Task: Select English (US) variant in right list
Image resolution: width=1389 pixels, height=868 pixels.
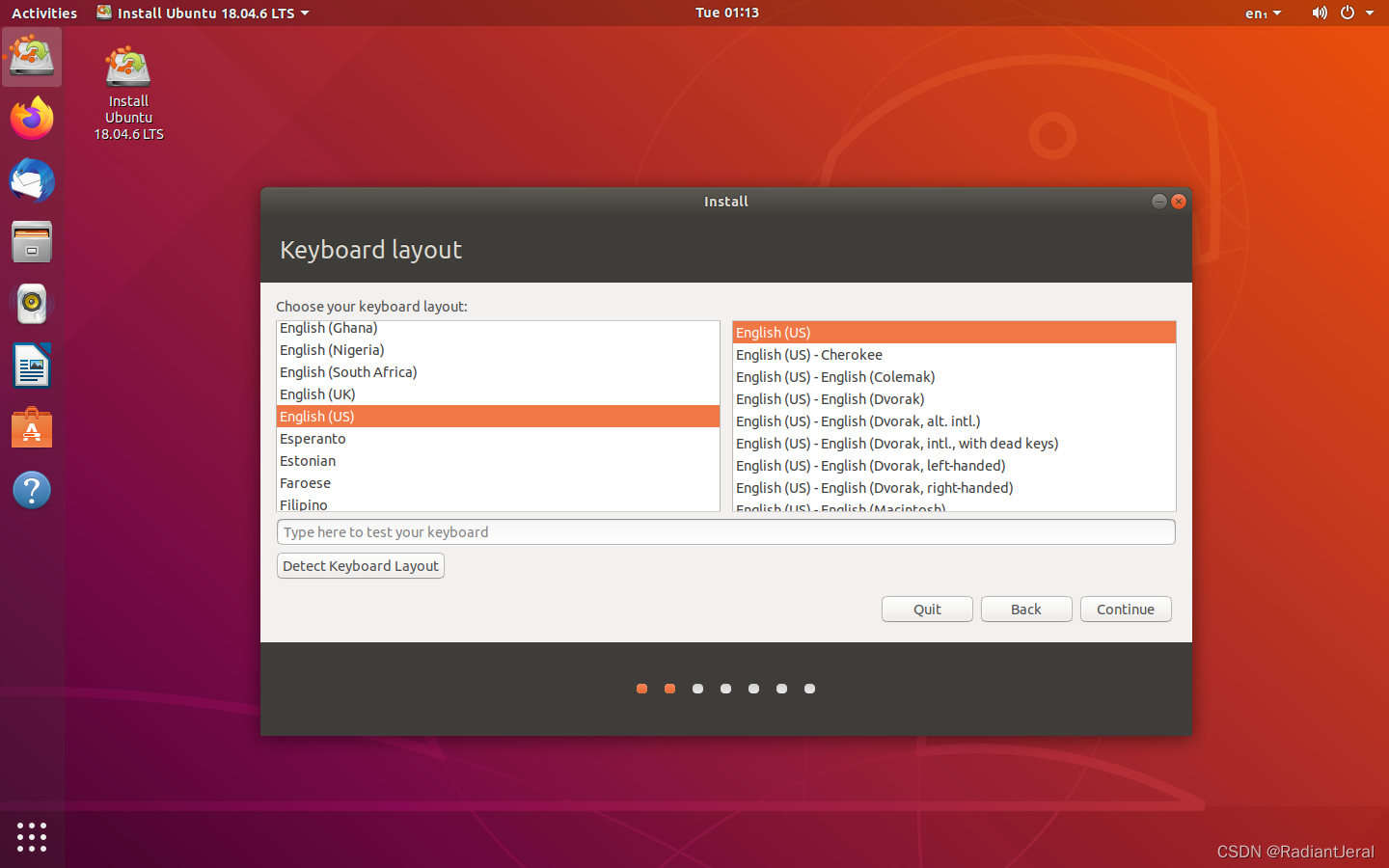Action: tap(954, 333)
